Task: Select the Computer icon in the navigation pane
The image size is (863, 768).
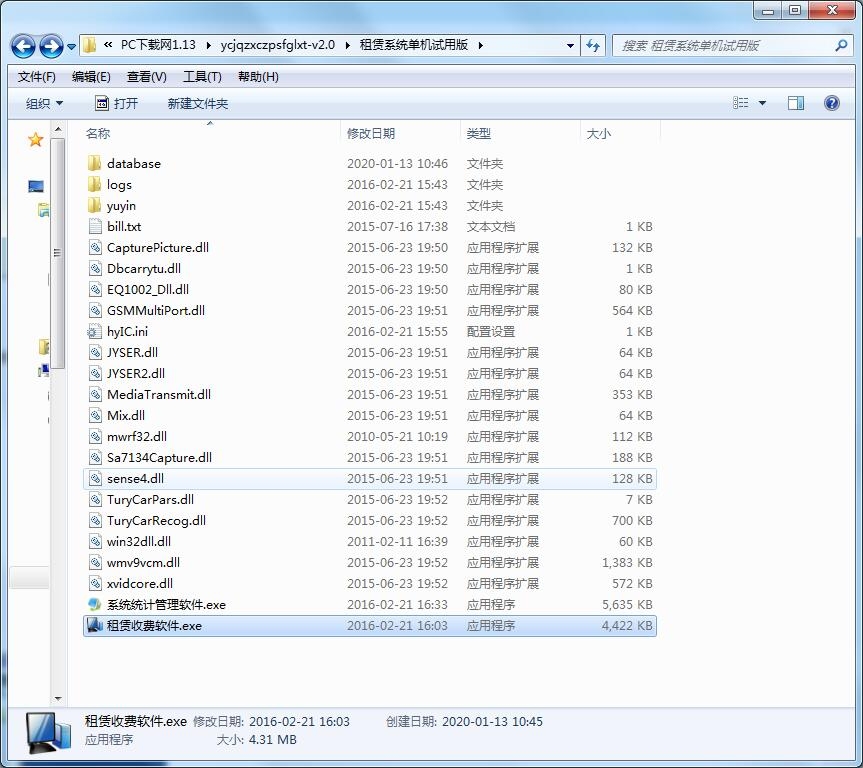Action: click(36, 187)
